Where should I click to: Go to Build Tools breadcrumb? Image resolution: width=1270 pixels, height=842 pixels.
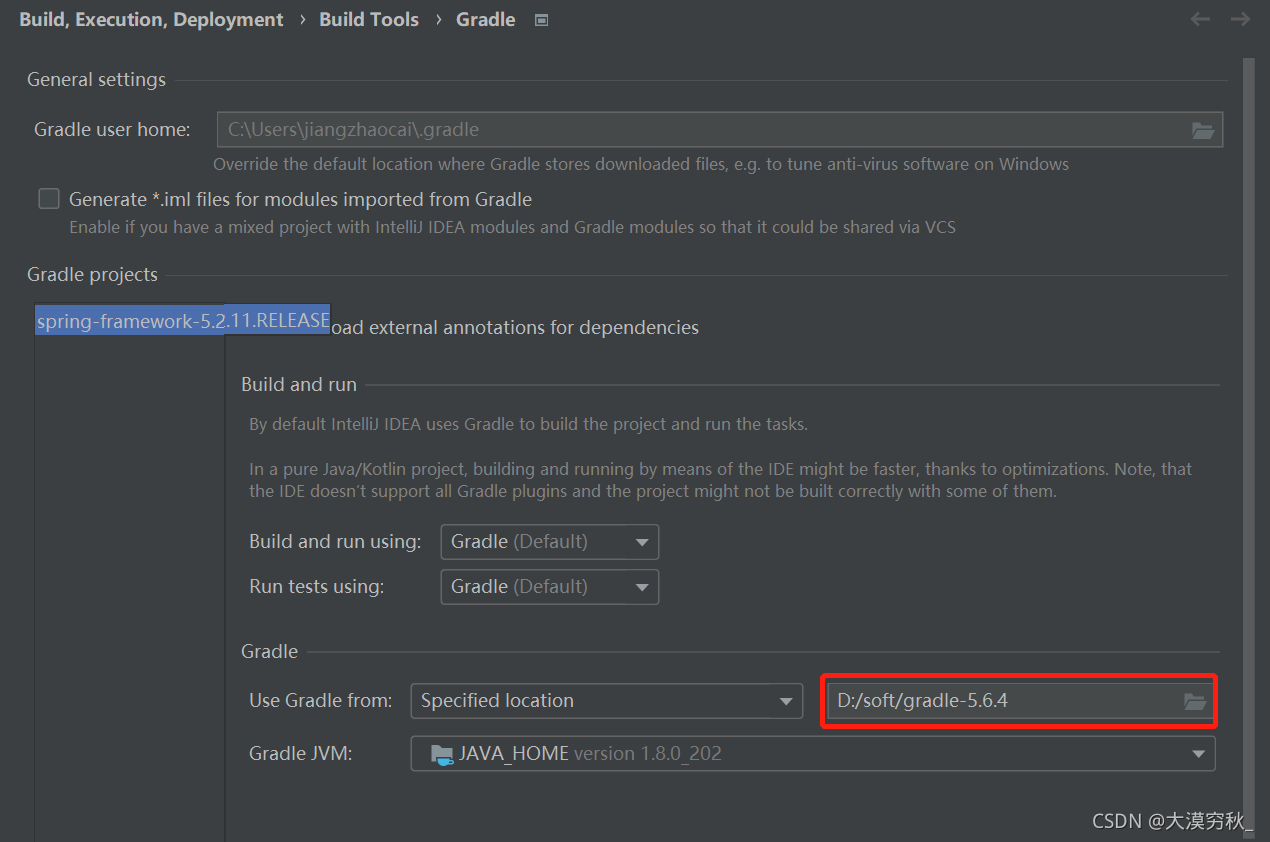coord(369,20)
